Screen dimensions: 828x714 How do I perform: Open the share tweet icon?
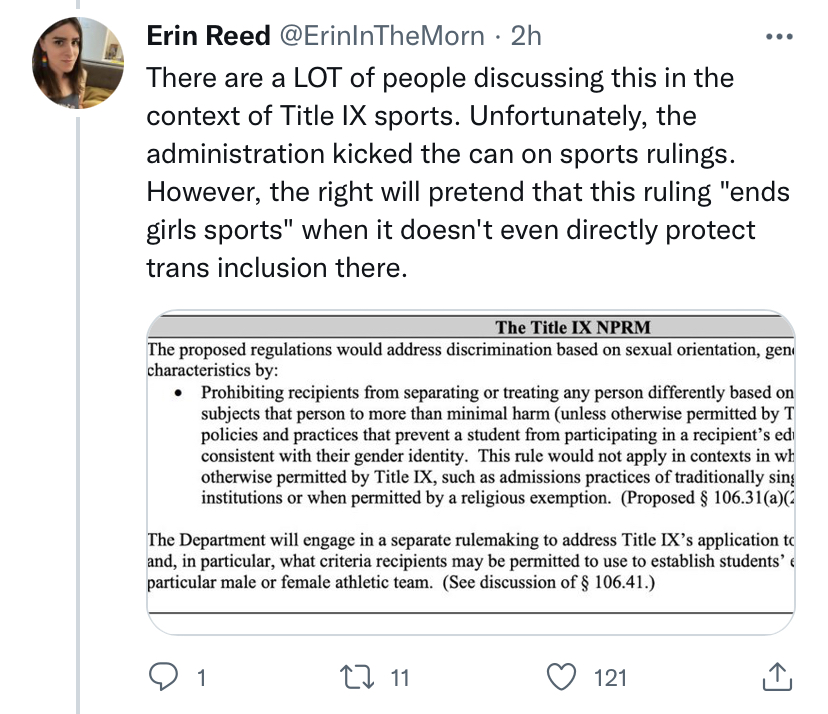(x=776, y=677)
